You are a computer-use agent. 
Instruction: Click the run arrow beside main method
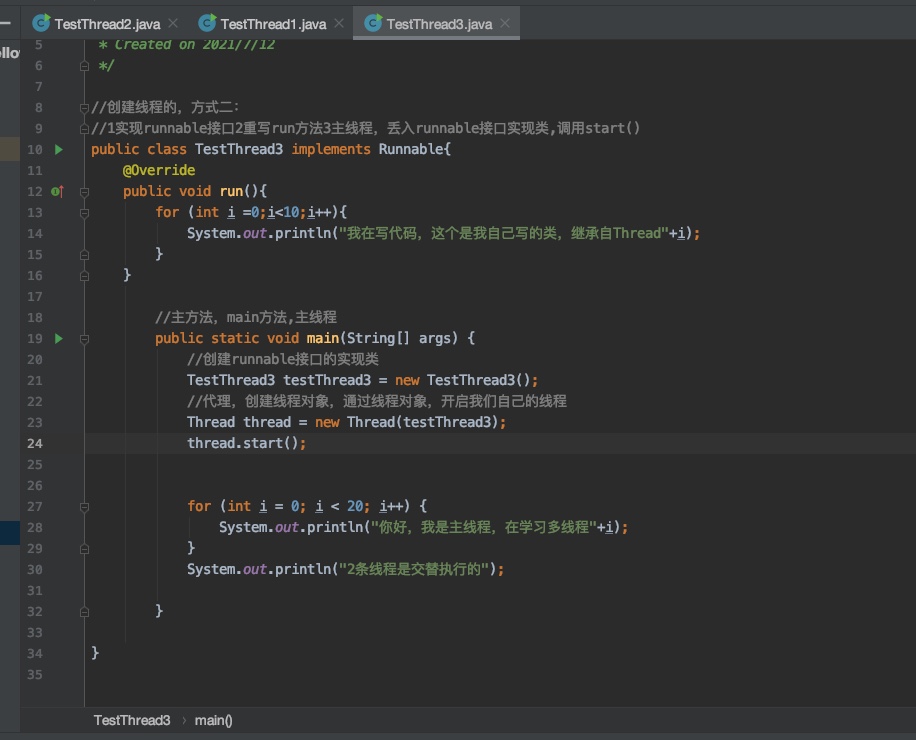58,339
